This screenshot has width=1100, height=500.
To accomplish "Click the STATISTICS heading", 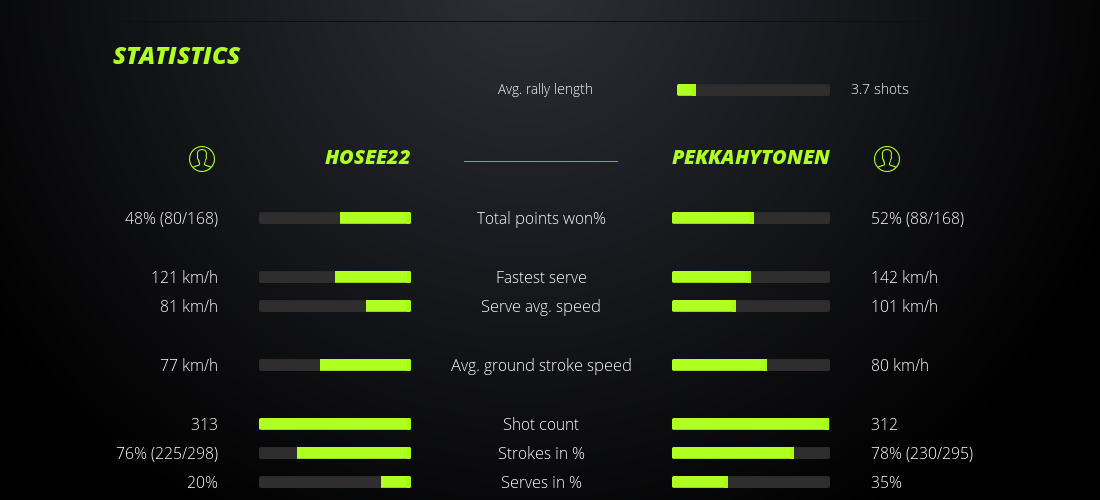I will pyautogui.click(x=177, y=56).
